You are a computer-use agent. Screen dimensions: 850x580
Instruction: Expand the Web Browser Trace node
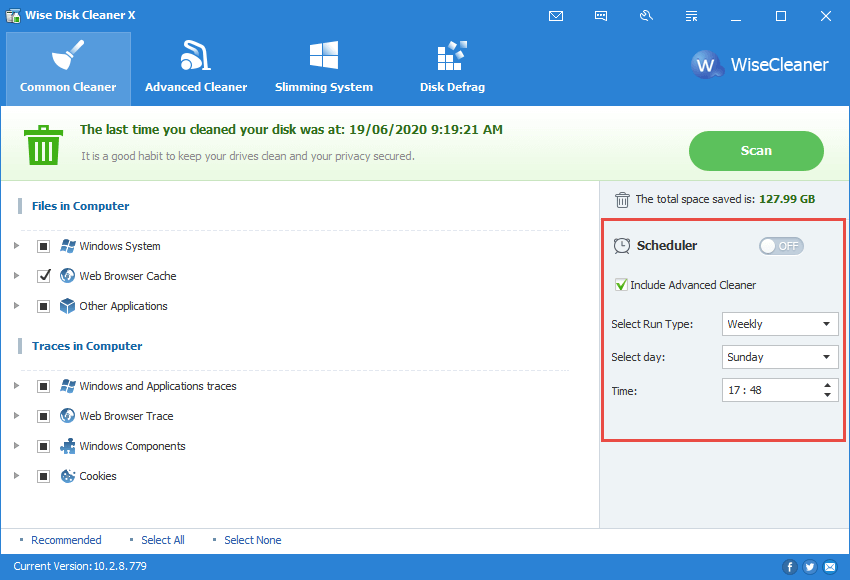click(x=17, y=416)
